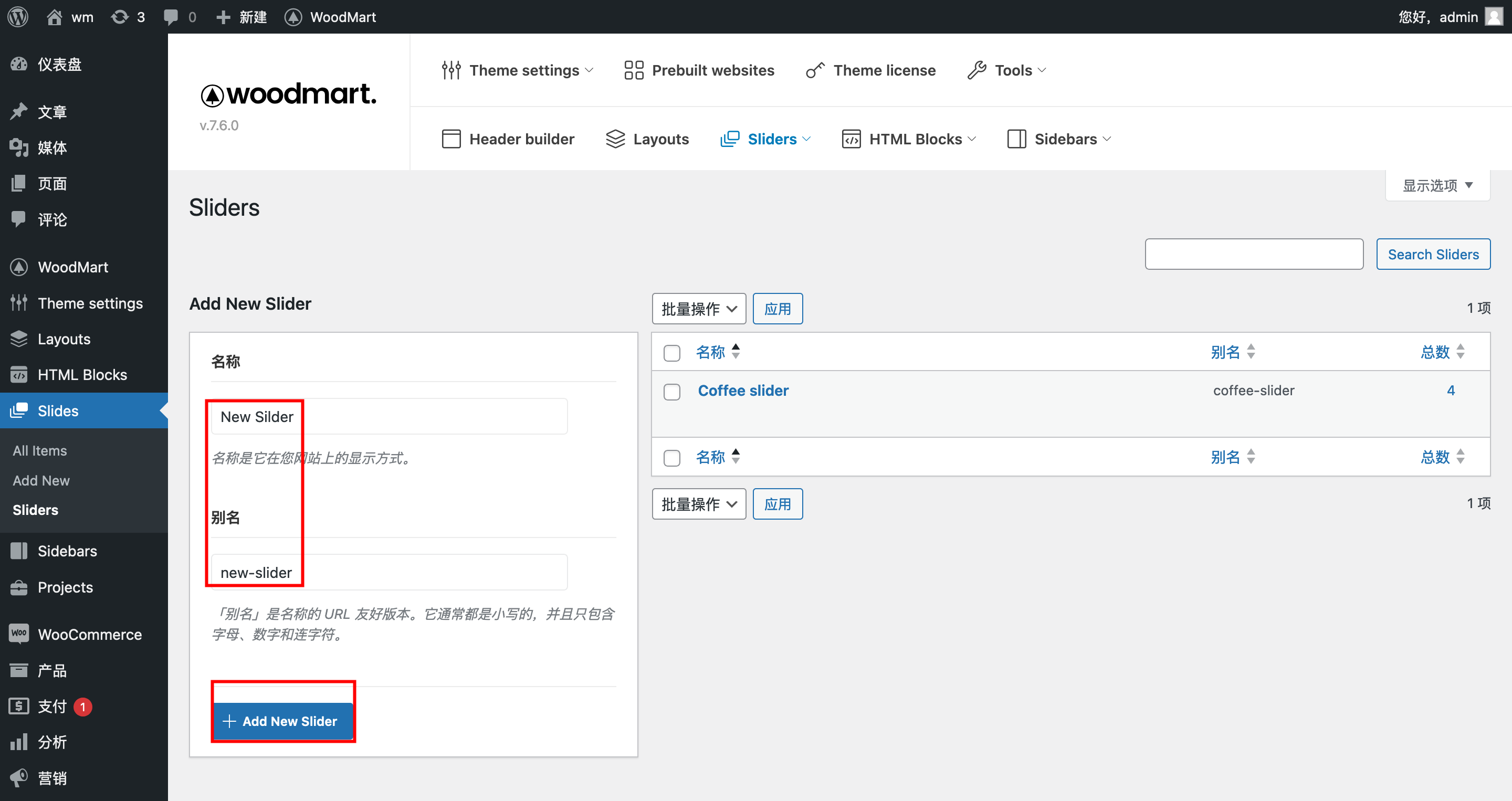1512x801 pixels.
Task: Click the 仪表盘 dashboard icon in sidebar
Action: (x=19, y=64)
